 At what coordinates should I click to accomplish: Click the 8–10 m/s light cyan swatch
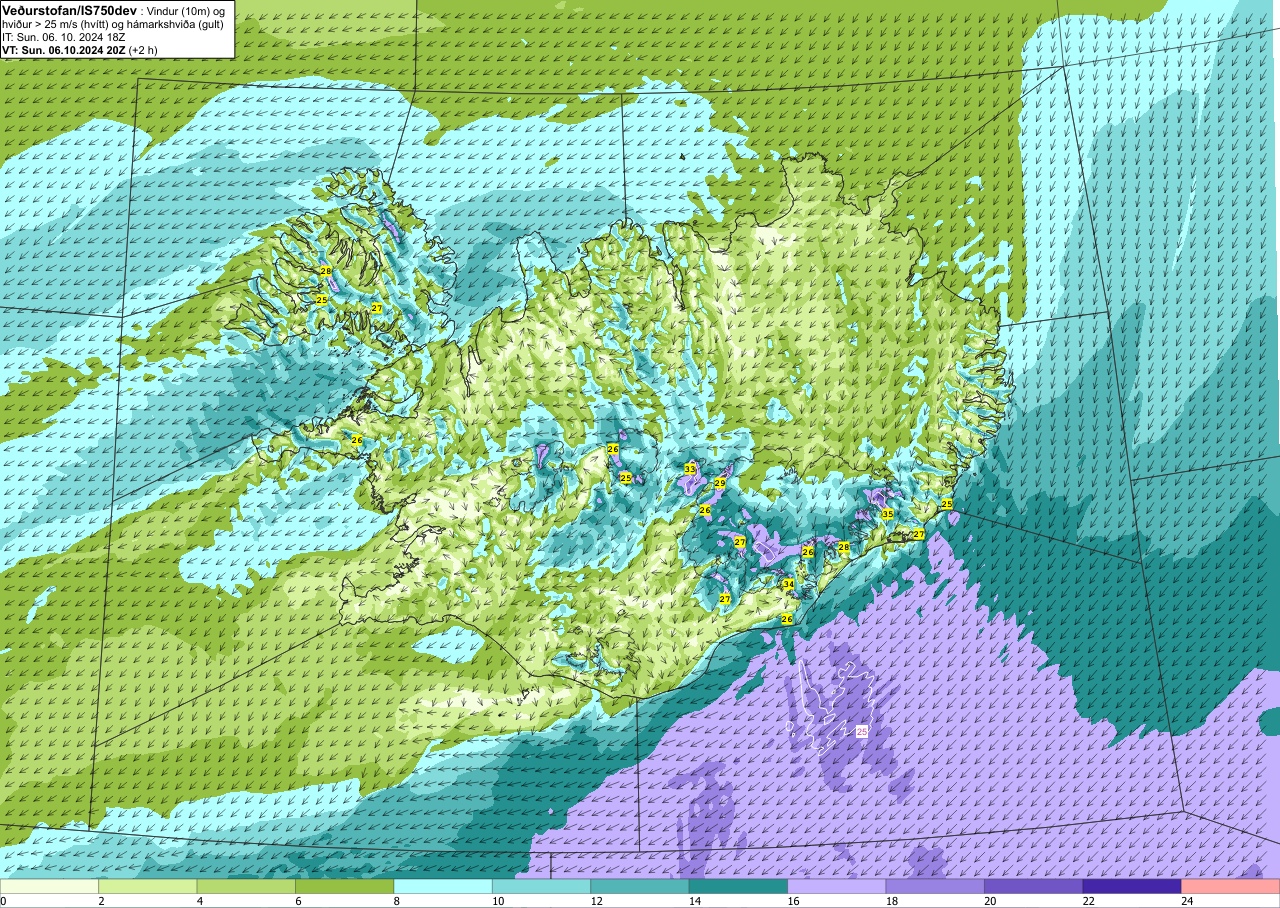[x=443, y=886]
